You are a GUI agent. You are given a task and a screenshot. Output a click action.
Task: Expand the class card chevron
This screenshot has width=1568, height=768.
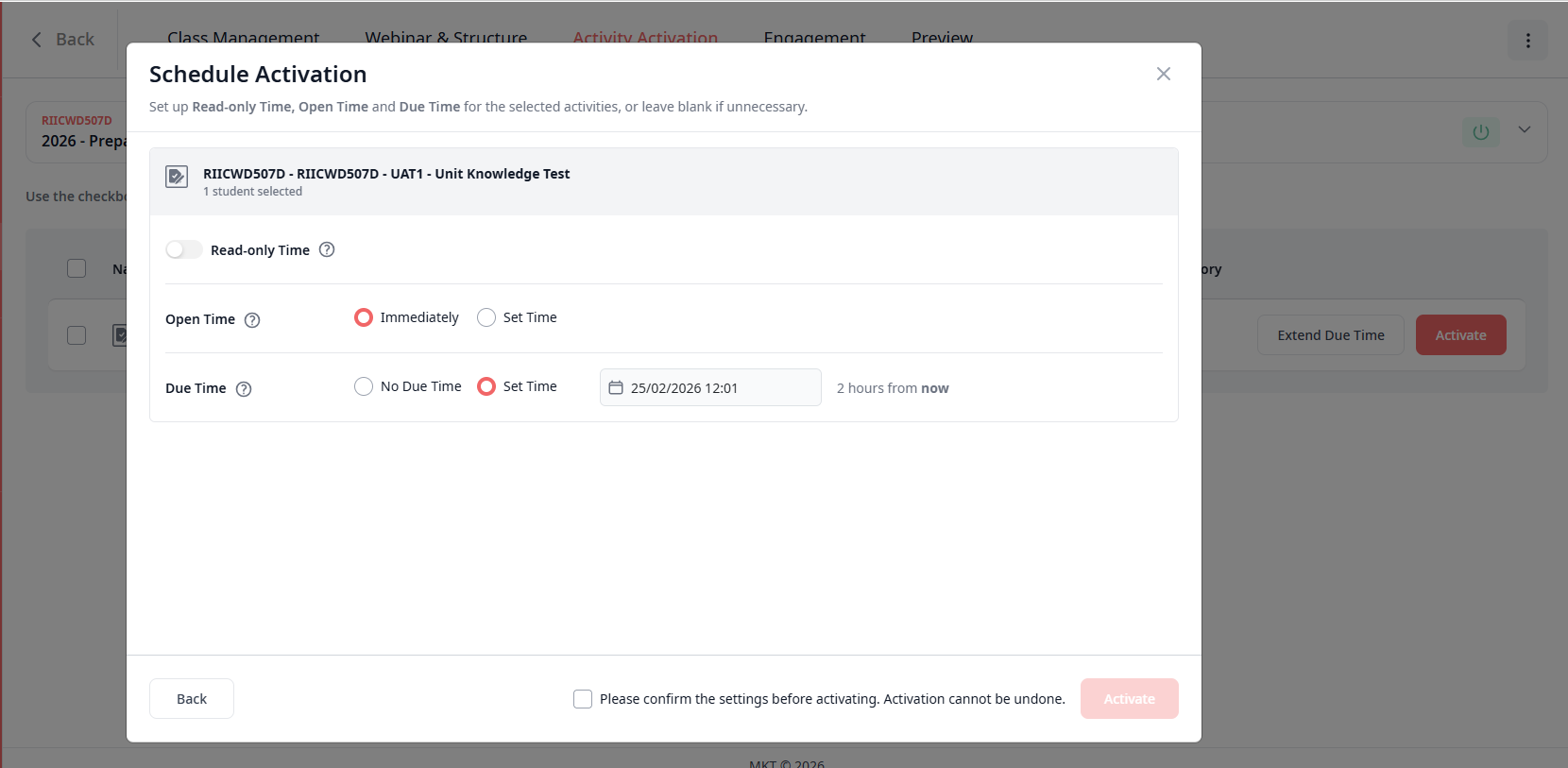[1525, 129]
